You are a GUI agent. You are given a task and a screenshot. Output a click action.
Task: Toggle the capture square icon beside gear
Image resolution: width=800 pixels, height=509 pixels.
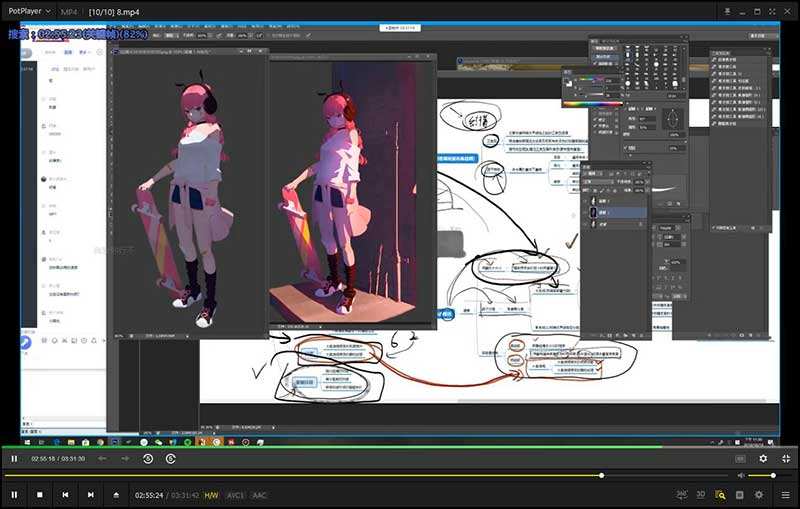coord(739,495)
